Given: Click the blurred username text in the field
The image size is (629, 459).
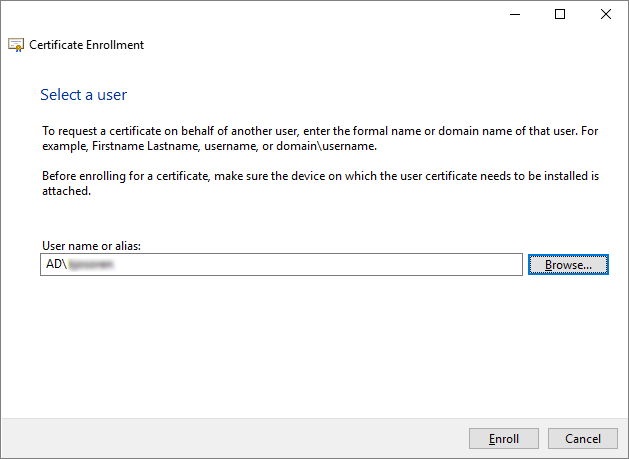Looking at the screenshot, I should [88, 264].
